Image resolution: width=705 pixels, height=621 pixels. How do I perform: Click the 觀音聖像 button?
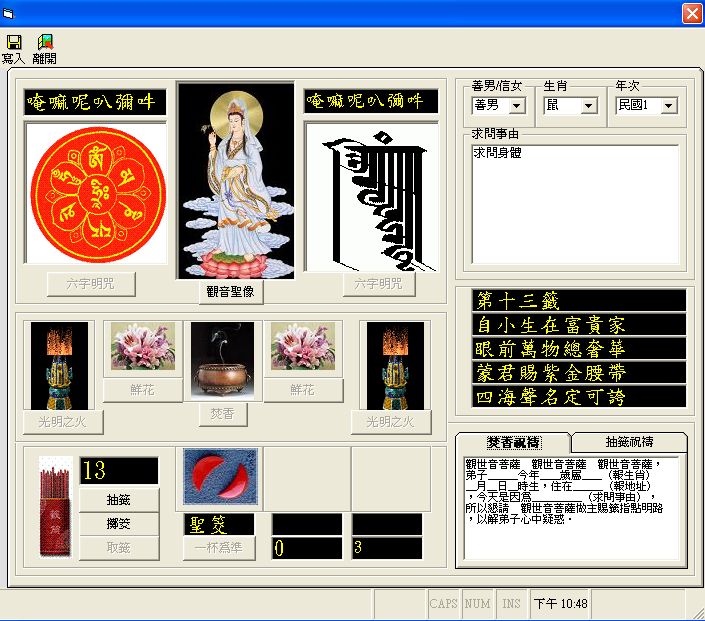pyautogui.click(x=236, y=292)
